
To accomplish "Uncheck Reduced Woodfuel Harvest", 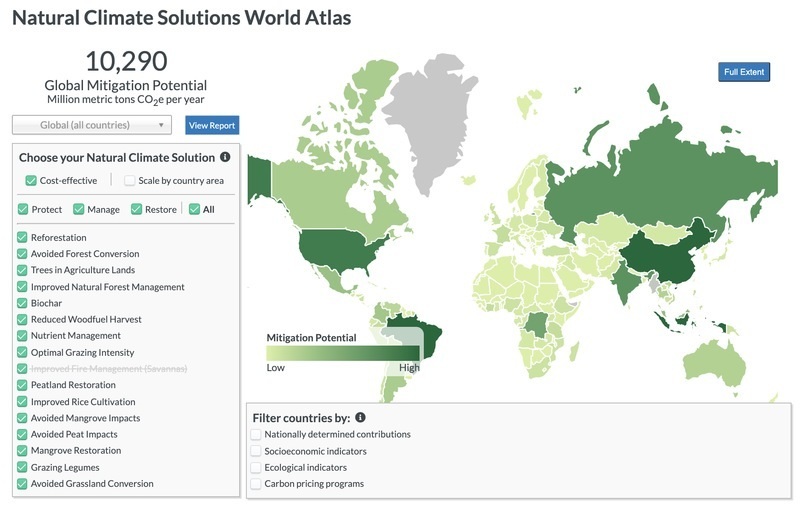I will point(22,319).
